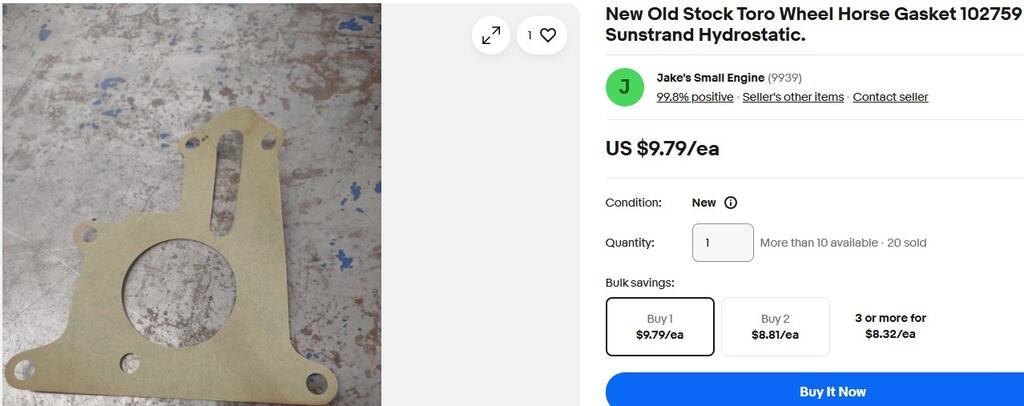This screenshot has height=406, width=1024.
Task: Click the US $9.79/ea price
Action: click(662, 149)
